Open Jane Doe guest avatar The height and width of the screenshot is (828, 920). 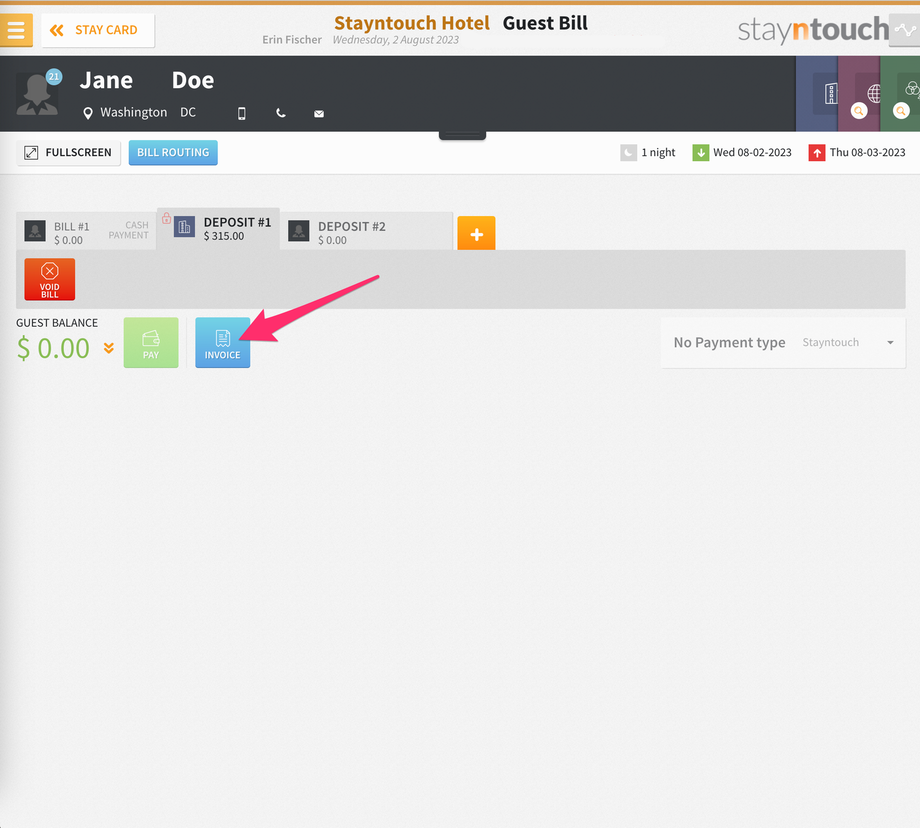(x=37, y=93)
